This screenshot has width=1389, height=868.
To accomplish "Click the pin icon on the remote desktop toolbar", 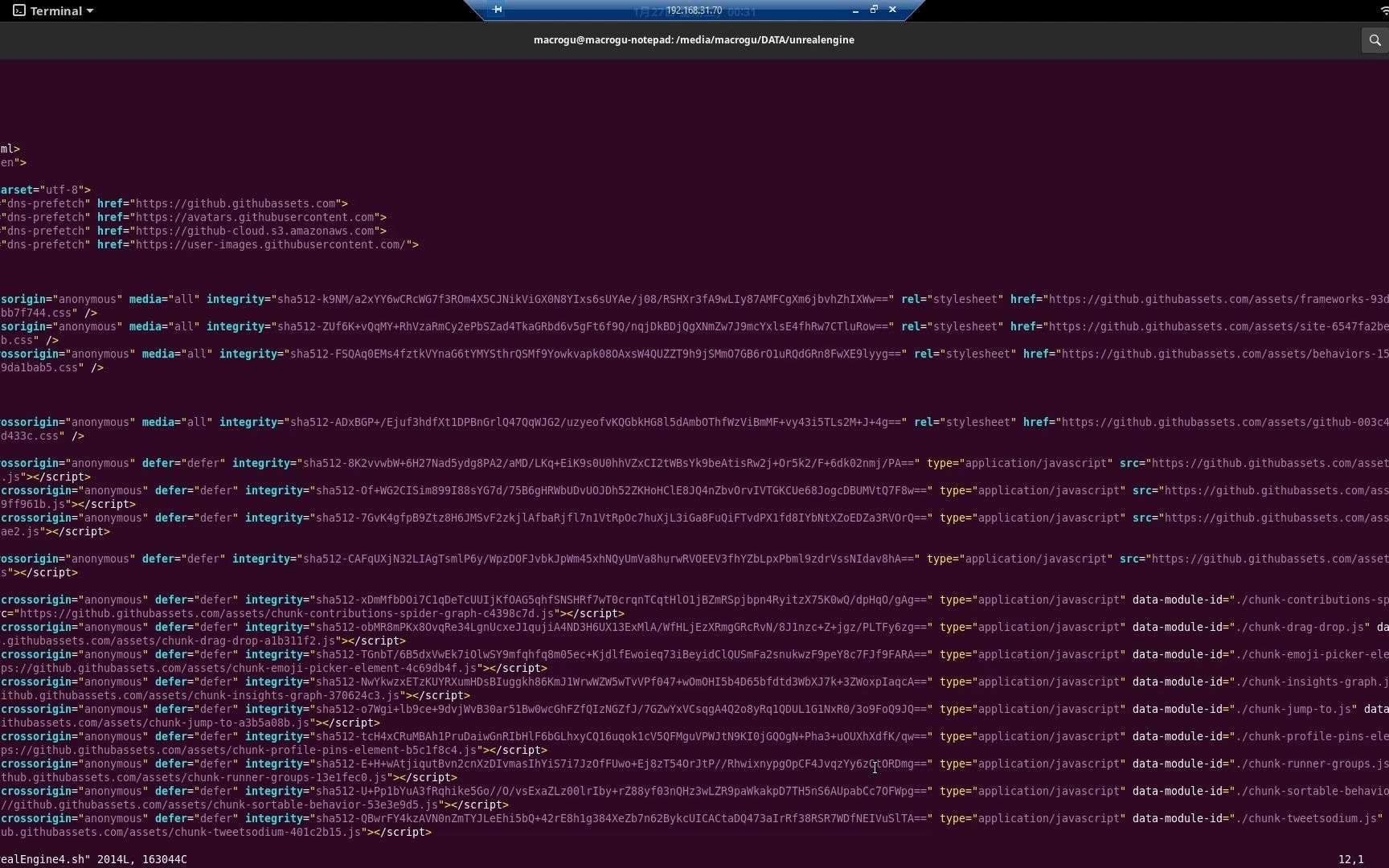I will tap(498, 10).
